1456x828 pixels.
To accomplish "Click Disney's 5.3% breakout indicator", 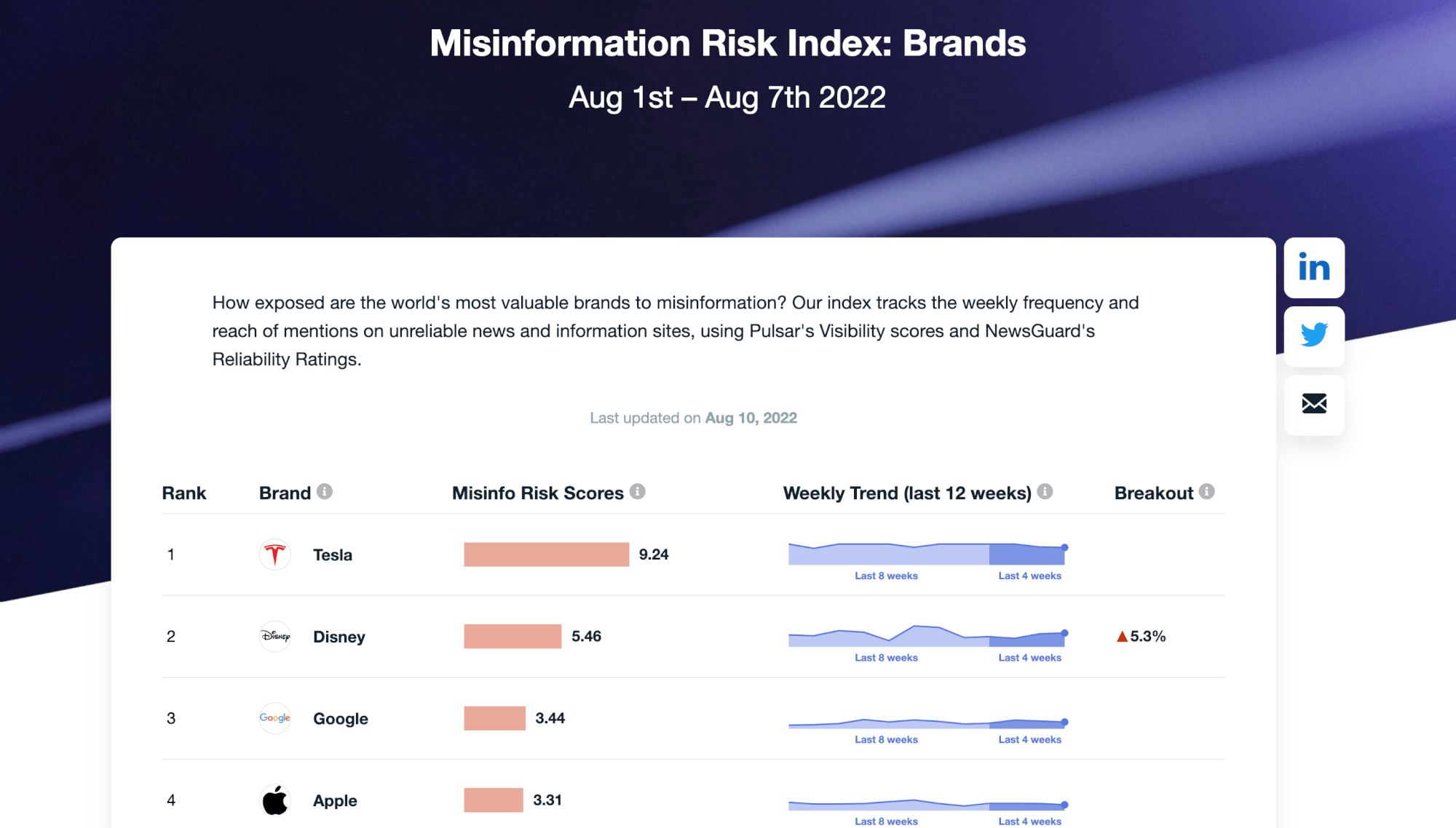I will (x=1141, y=636).
